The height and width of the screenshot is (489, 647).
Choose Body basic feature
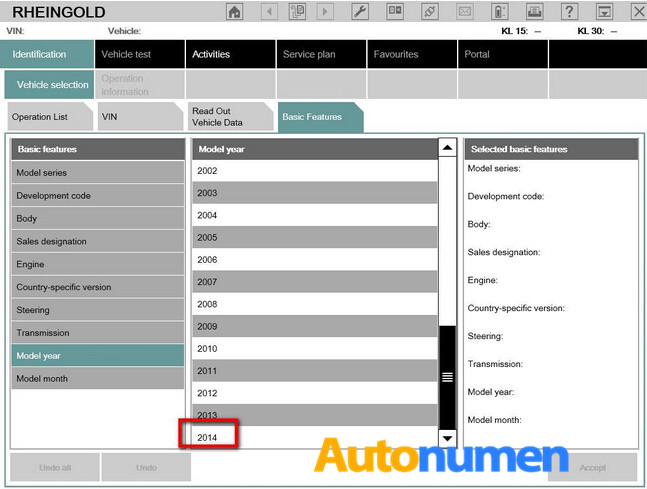point(98,218)
